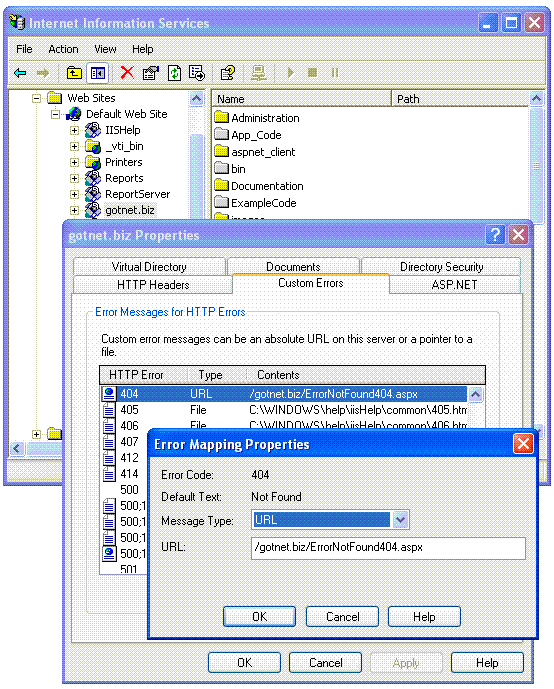554x689 pixels.
Task: Expand the ReportServer tree node
Action: point(74,194)
